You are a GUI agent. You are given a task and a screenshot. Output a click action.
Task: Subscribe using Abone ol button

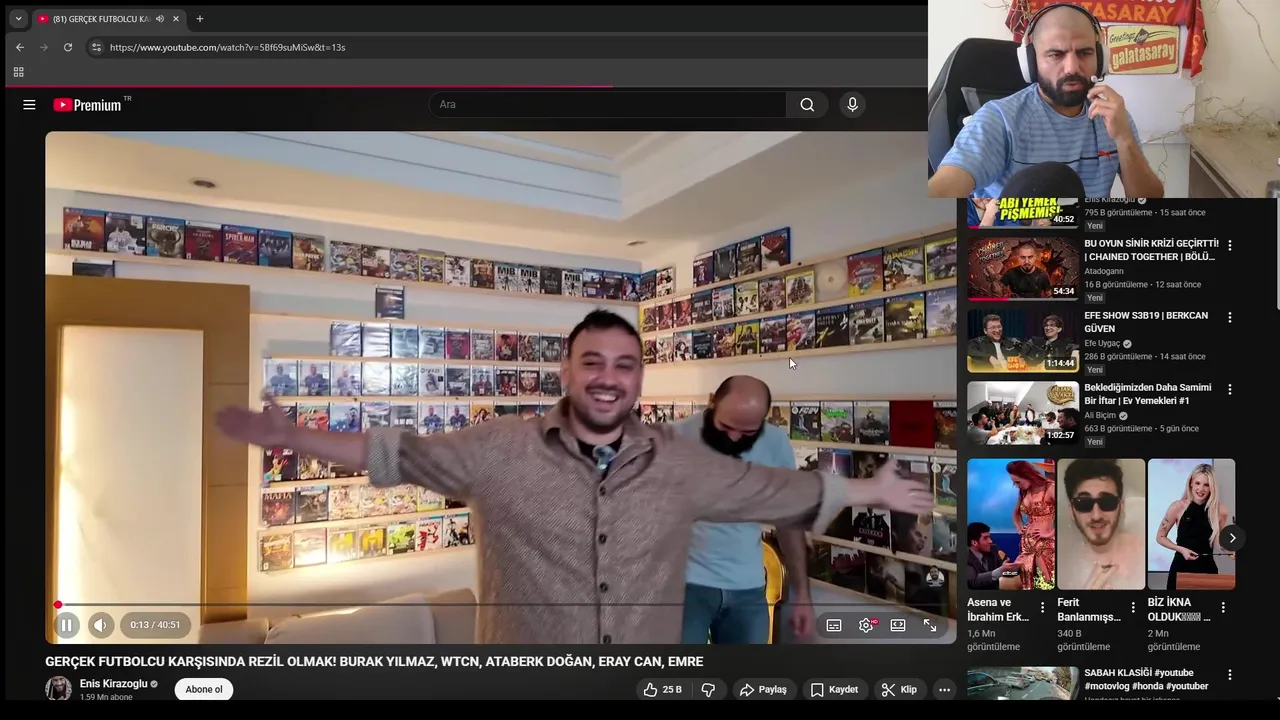tap(204, 689)
